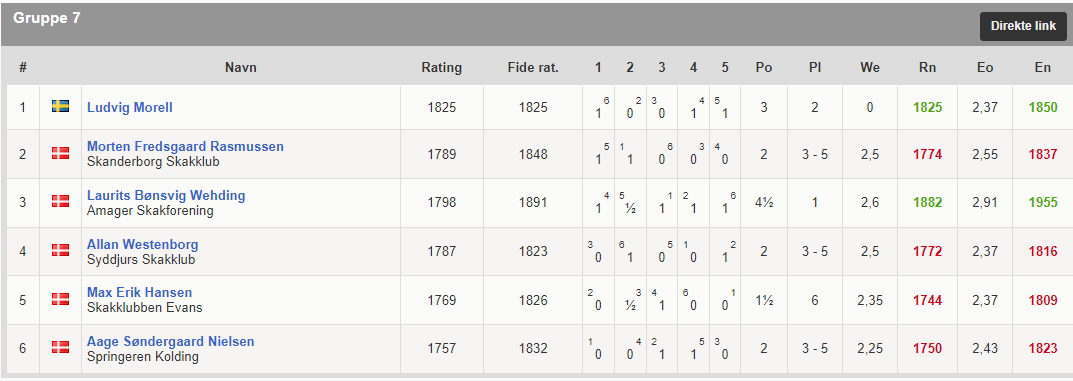
Task: Select the Laurits Bønsvig Wehding name link
Action: (x=166, y=196)
